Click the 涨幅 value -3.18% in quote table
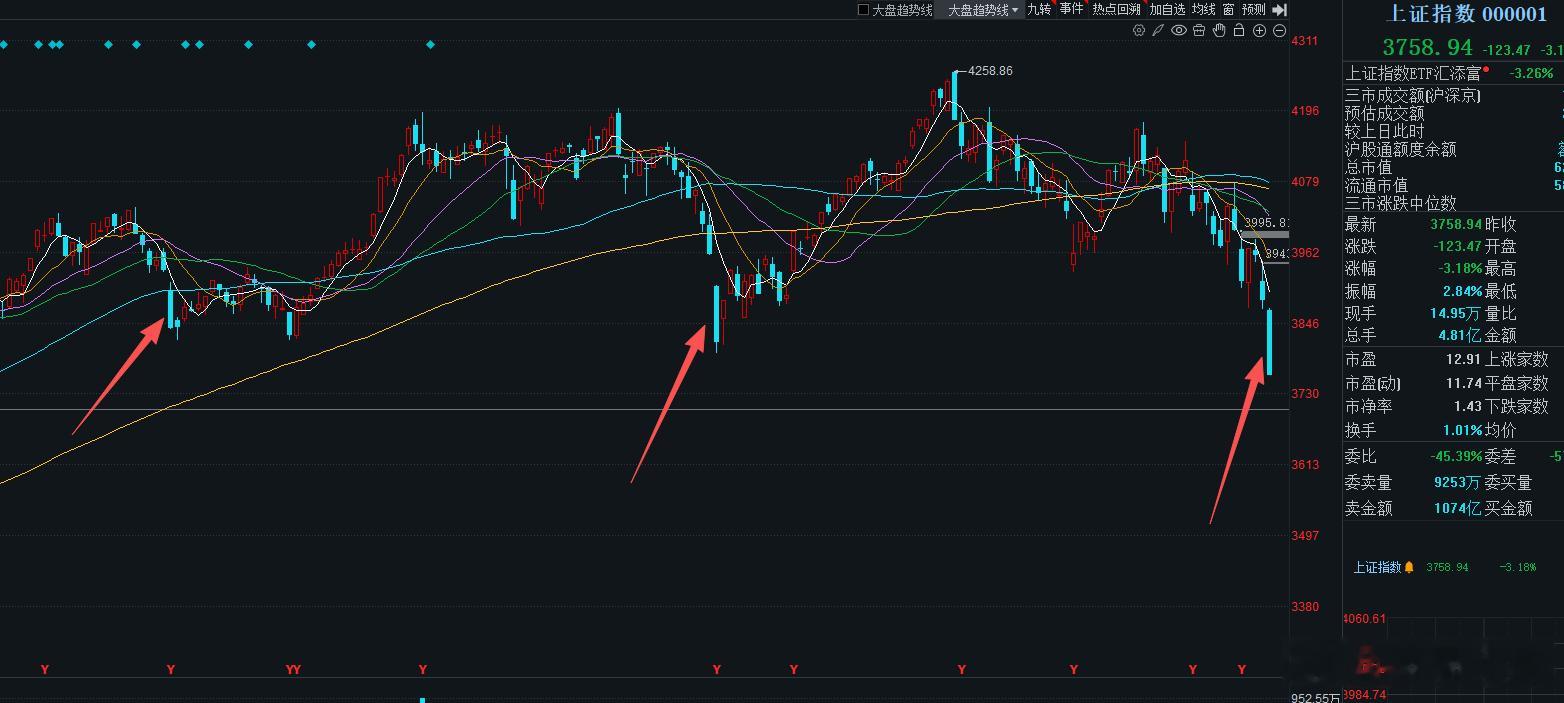 coord(1460,269)
